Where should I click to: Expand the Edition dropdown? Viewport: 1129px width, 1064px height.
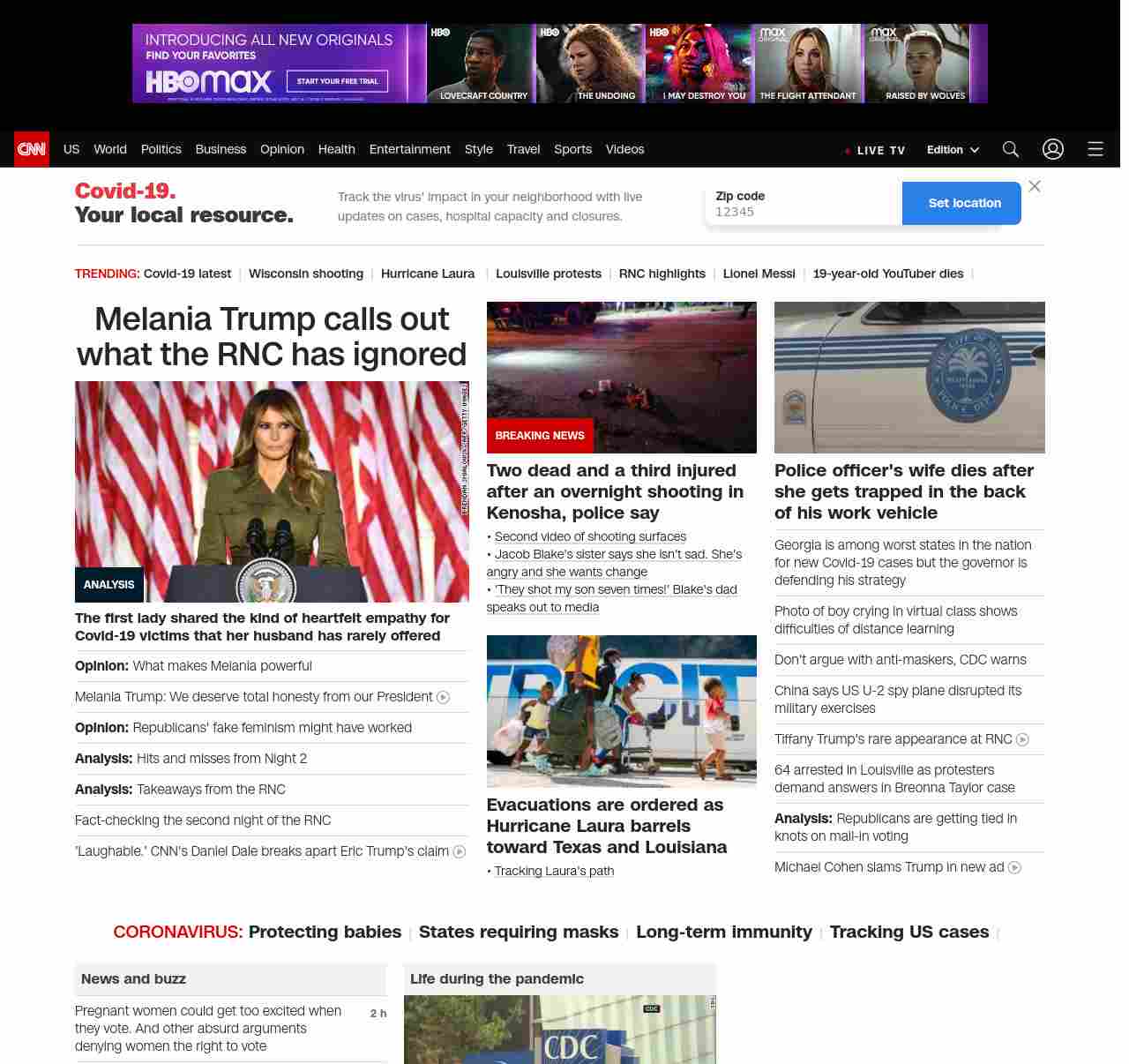click(953, 150)
